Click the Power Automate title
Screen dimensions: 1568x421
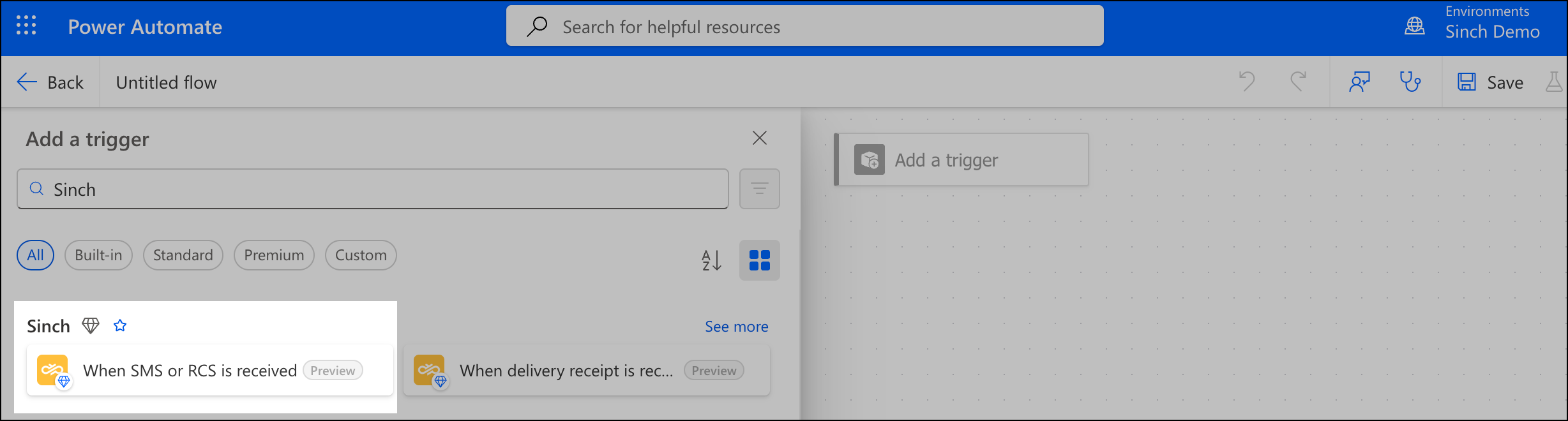[145, 27]
